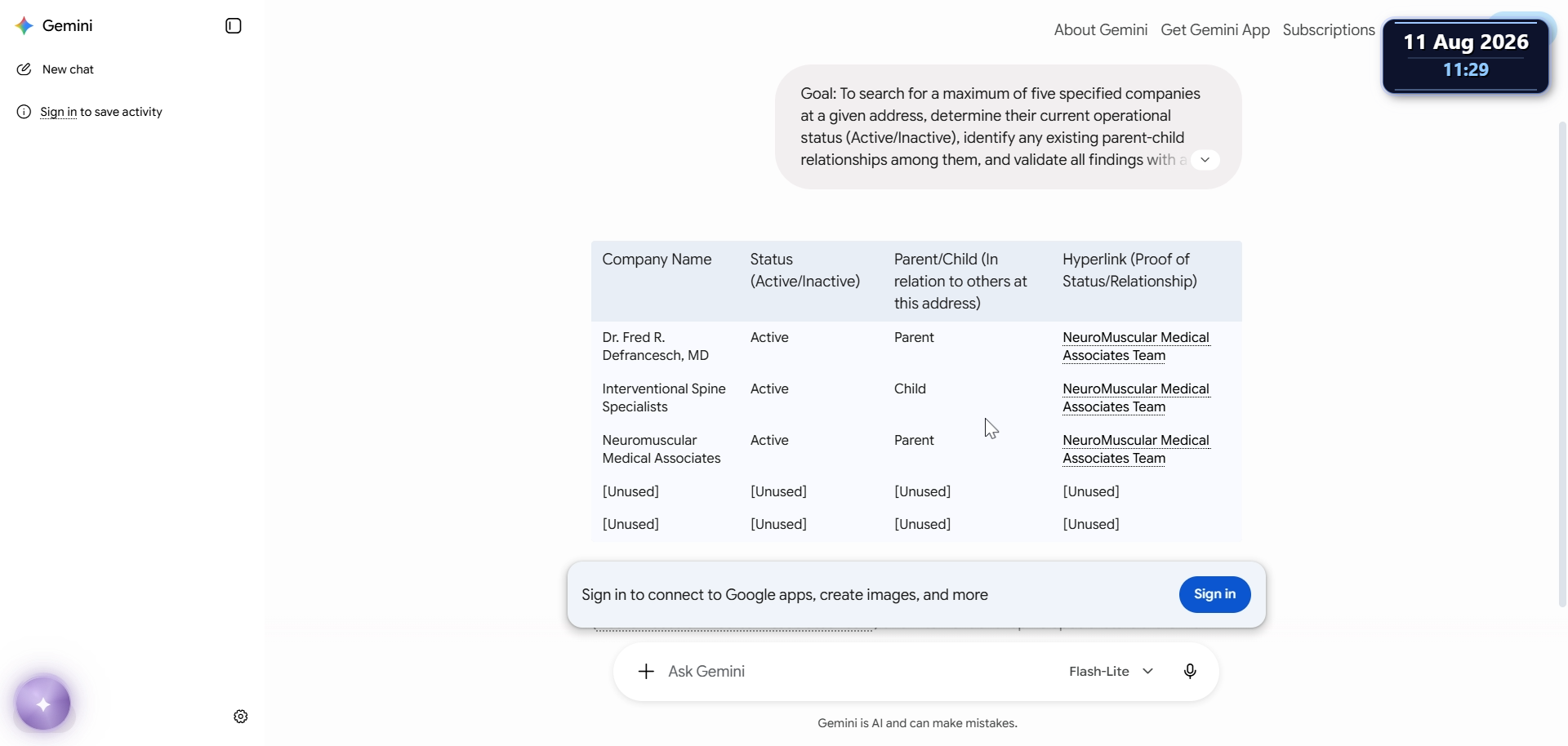This screenshot has width=1568, height=746.
Task: Open Get Gemini App menu item
Action: (x=1215, y=30)
